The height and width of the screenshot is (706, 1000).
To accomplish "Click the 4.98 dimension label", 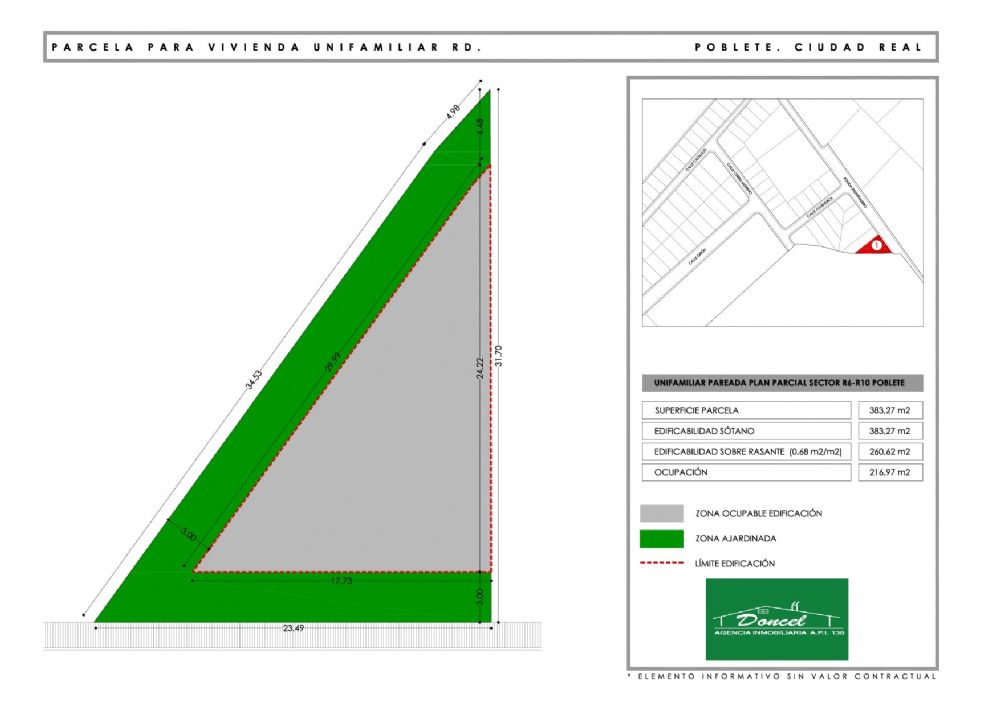I will [x=452, y=112].
